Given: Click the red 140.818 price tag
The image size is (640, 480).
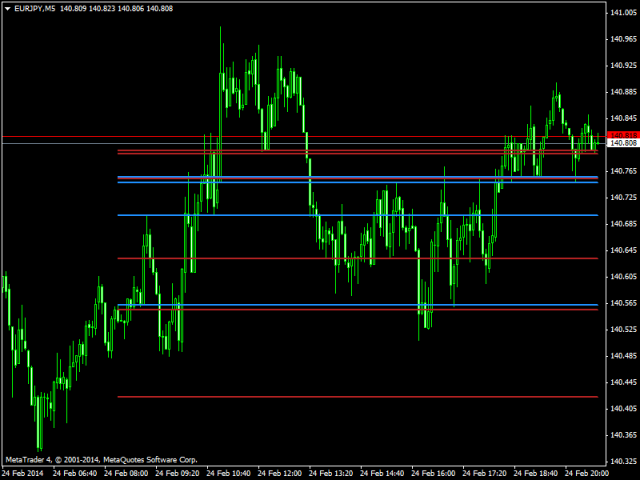Looking at the screenshot, I should (x=623, y=135).
